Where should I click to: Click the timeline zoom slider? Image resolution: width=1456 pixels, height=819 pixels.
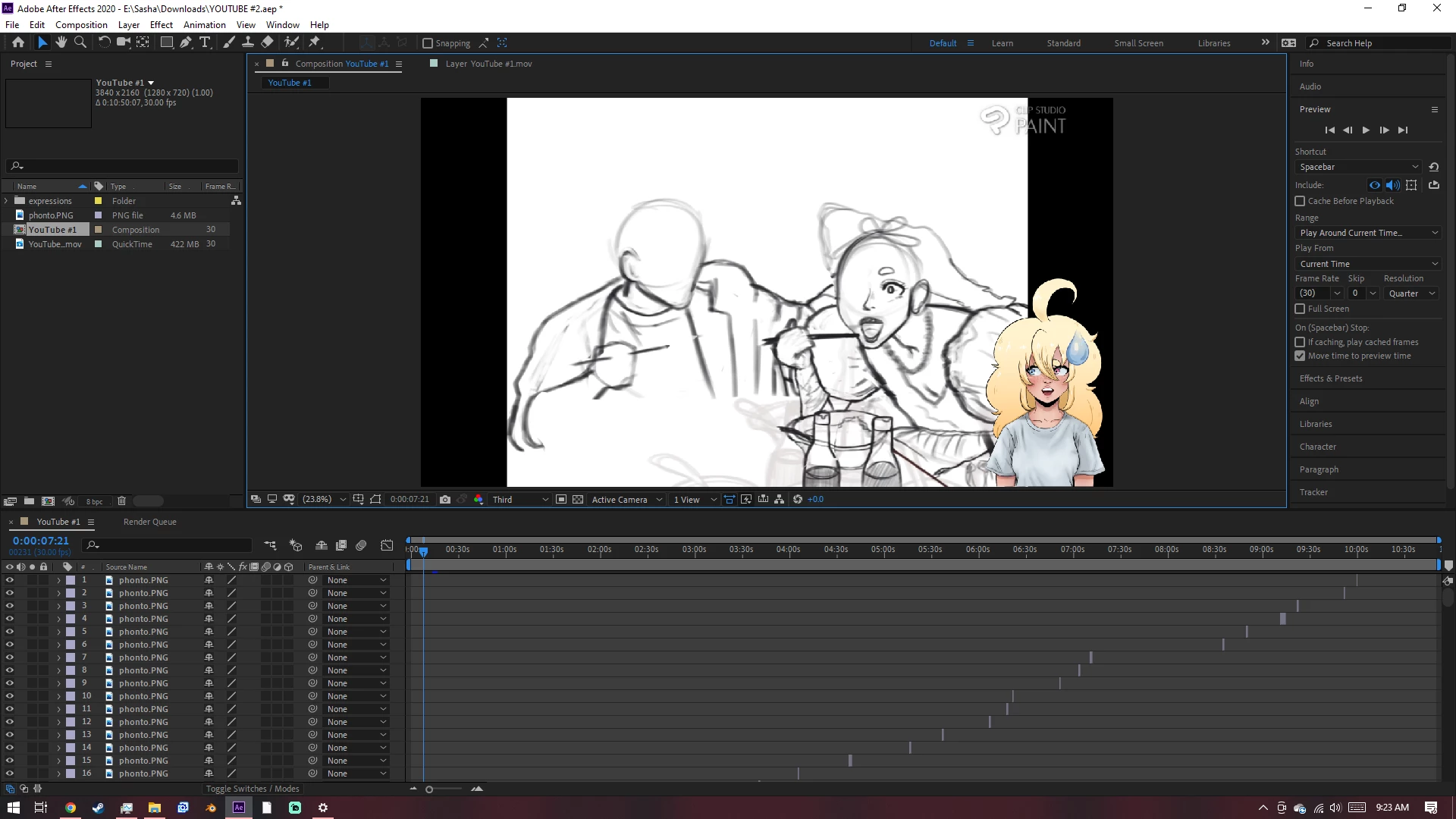pyautogui.click(x=429, y=789)
